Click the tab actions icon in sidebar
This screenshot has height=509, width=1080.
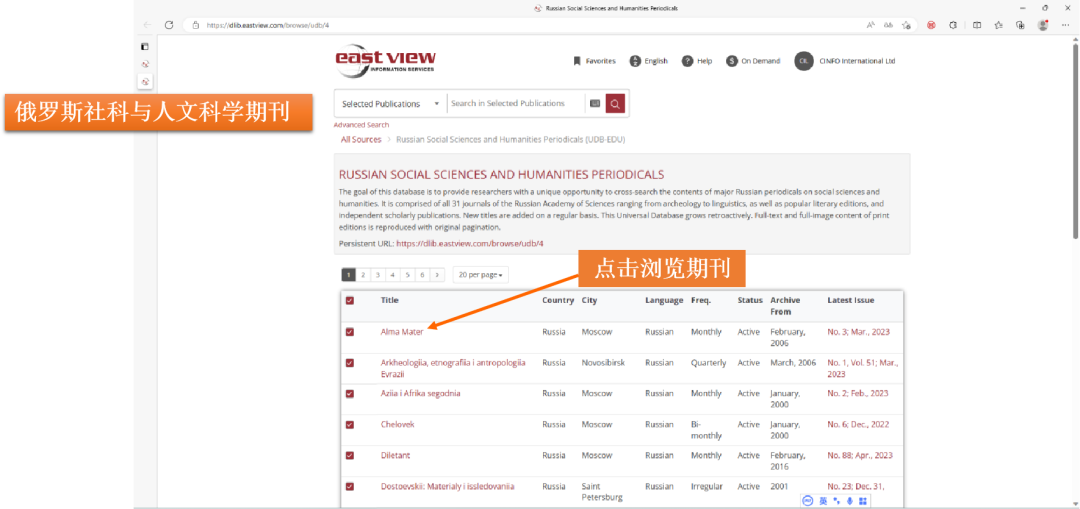click(145, 47)
